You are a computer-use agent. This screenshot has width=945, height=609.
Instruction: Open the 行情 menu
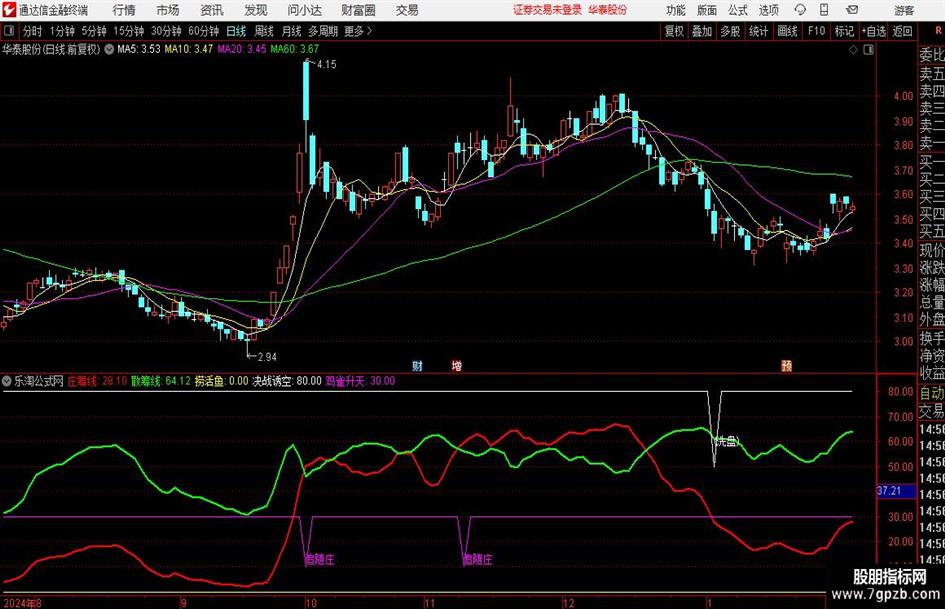click(124, 10)
